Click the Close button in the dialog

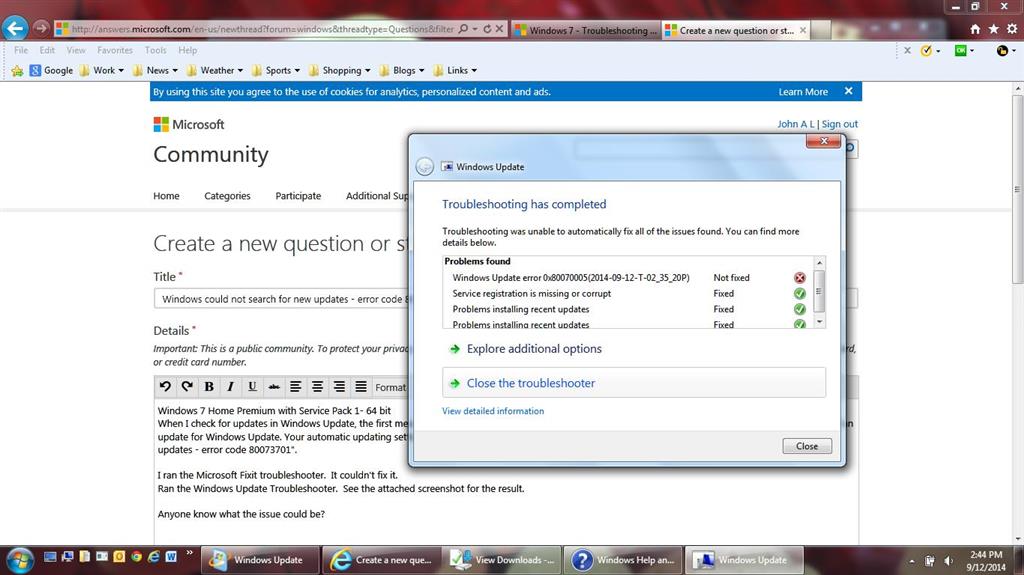[x=807, y=446]
